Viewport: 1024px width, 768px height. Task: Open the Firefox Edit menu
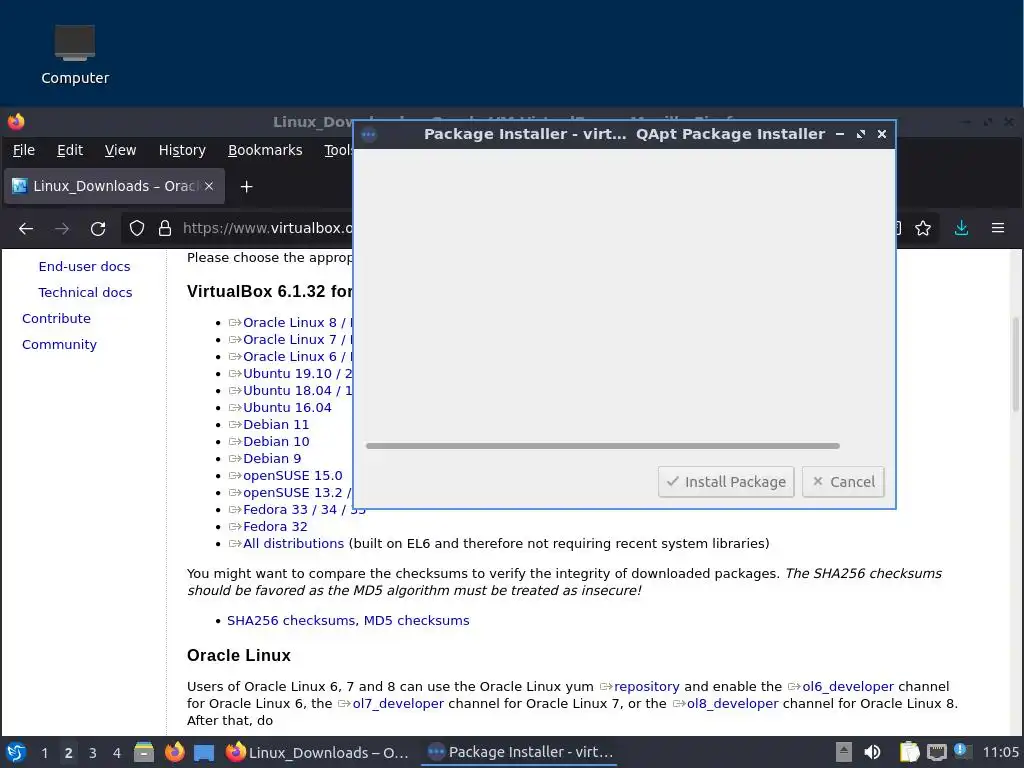69,150
